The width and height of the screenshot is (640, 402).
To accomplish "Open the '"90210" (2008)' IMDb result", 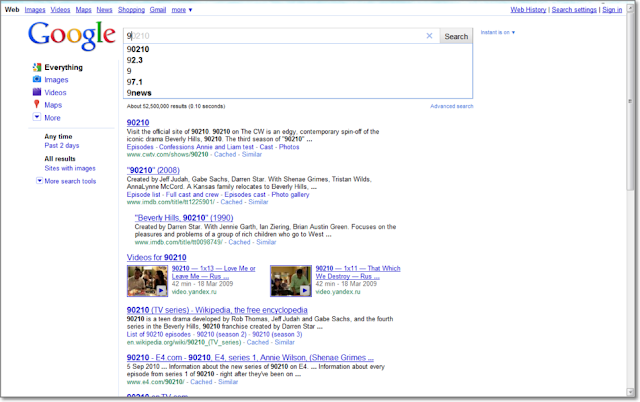I will pos(153,170).
